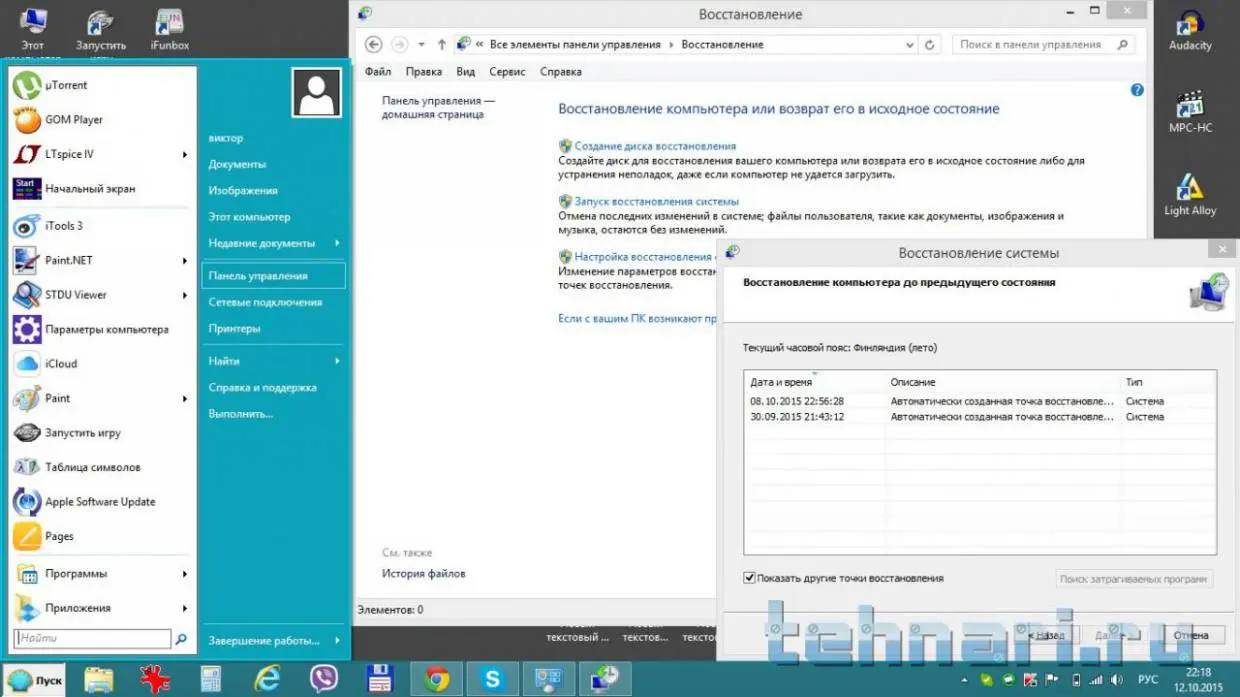Open the Сервис menu
1240x697 pixels.
507,72
